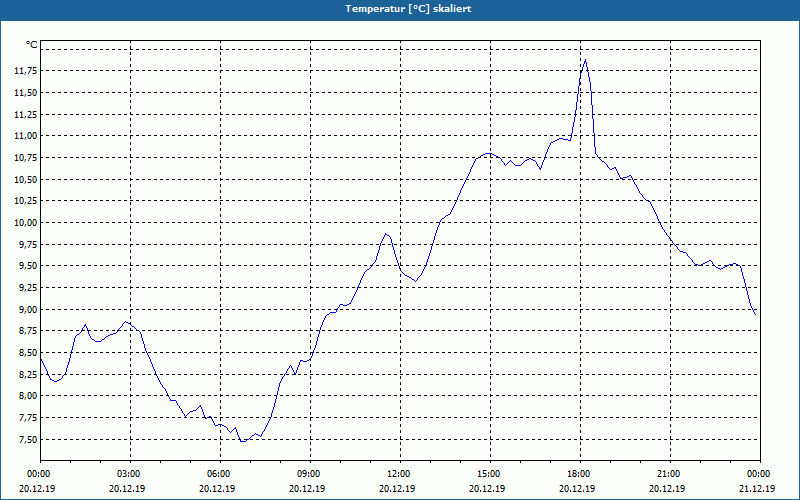The width and height of the screenshot is (800, 500).
Task: Click the temperature curve's highest peak after 18:00
Action: (x=585, y=60)
